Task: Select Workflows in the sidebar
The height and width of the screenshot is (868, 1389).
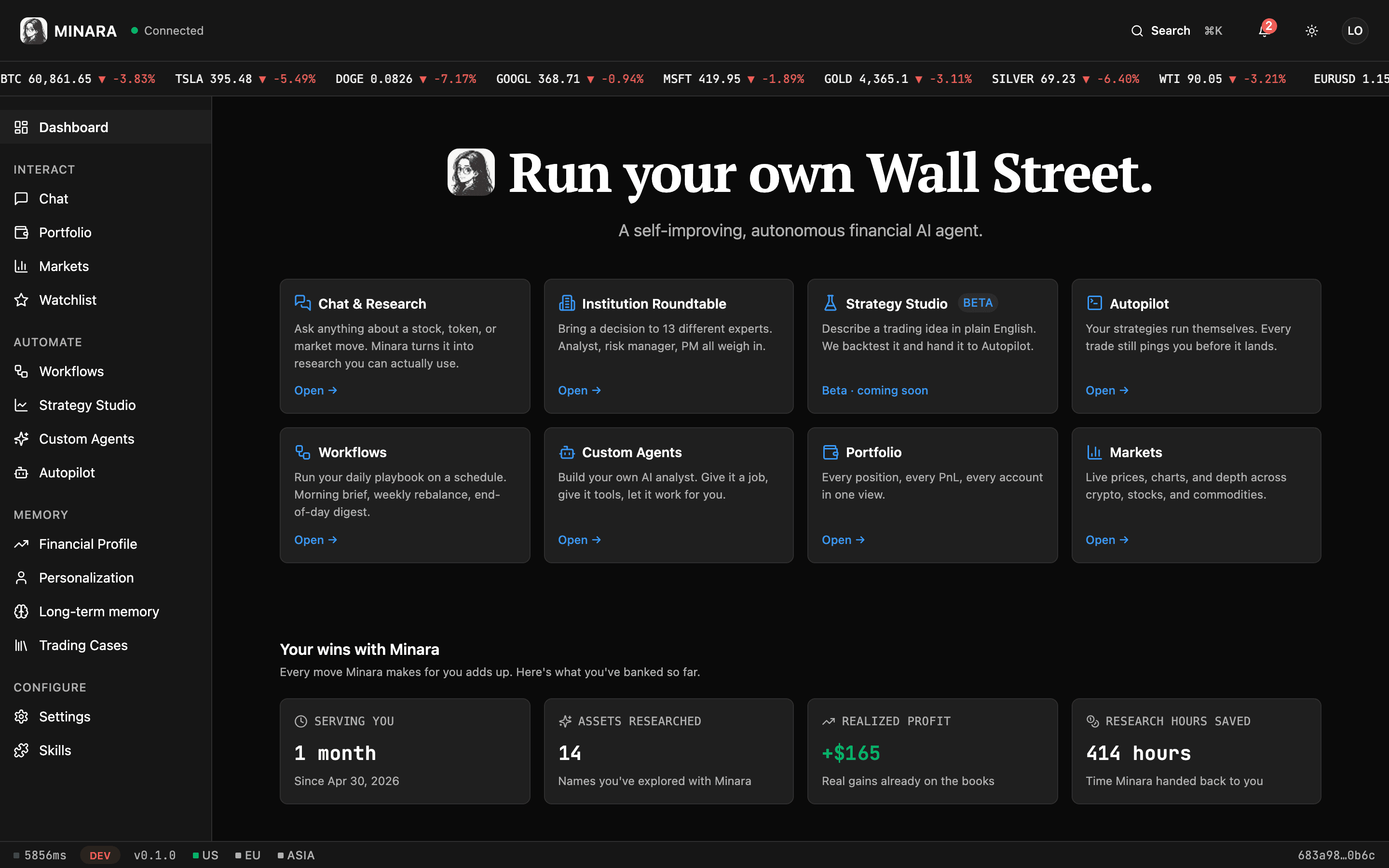Action: (x=106, y=371)
